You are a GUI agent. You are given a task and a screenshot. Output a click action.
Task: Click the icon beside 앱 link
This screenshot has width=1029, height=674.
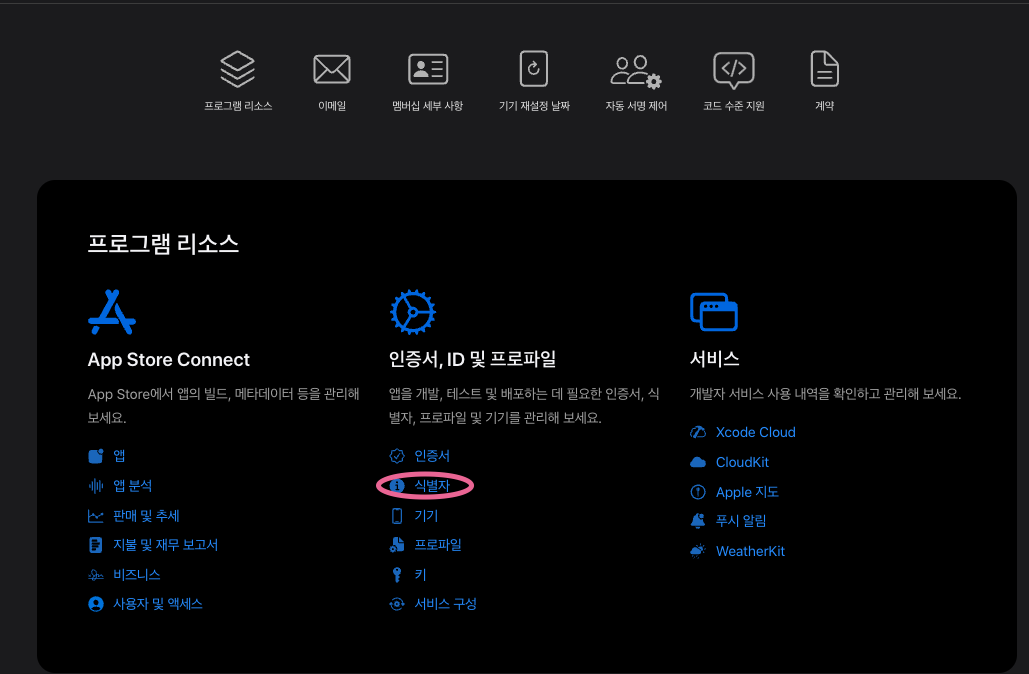tap(96, 456)
